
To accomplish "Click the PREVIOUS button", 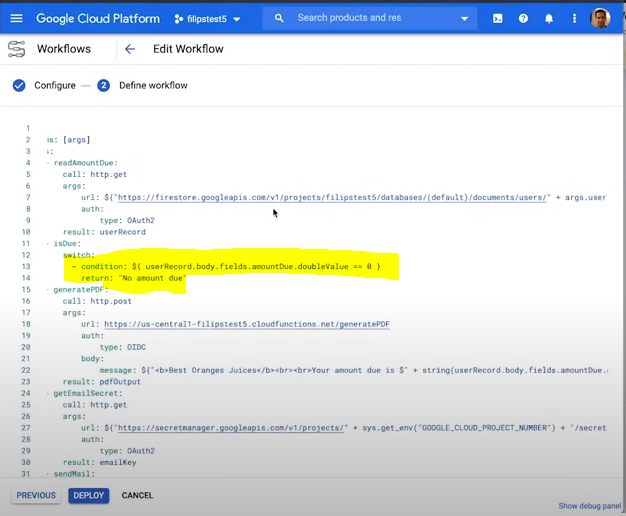I will pyautogui.click(x=36, y=495).
